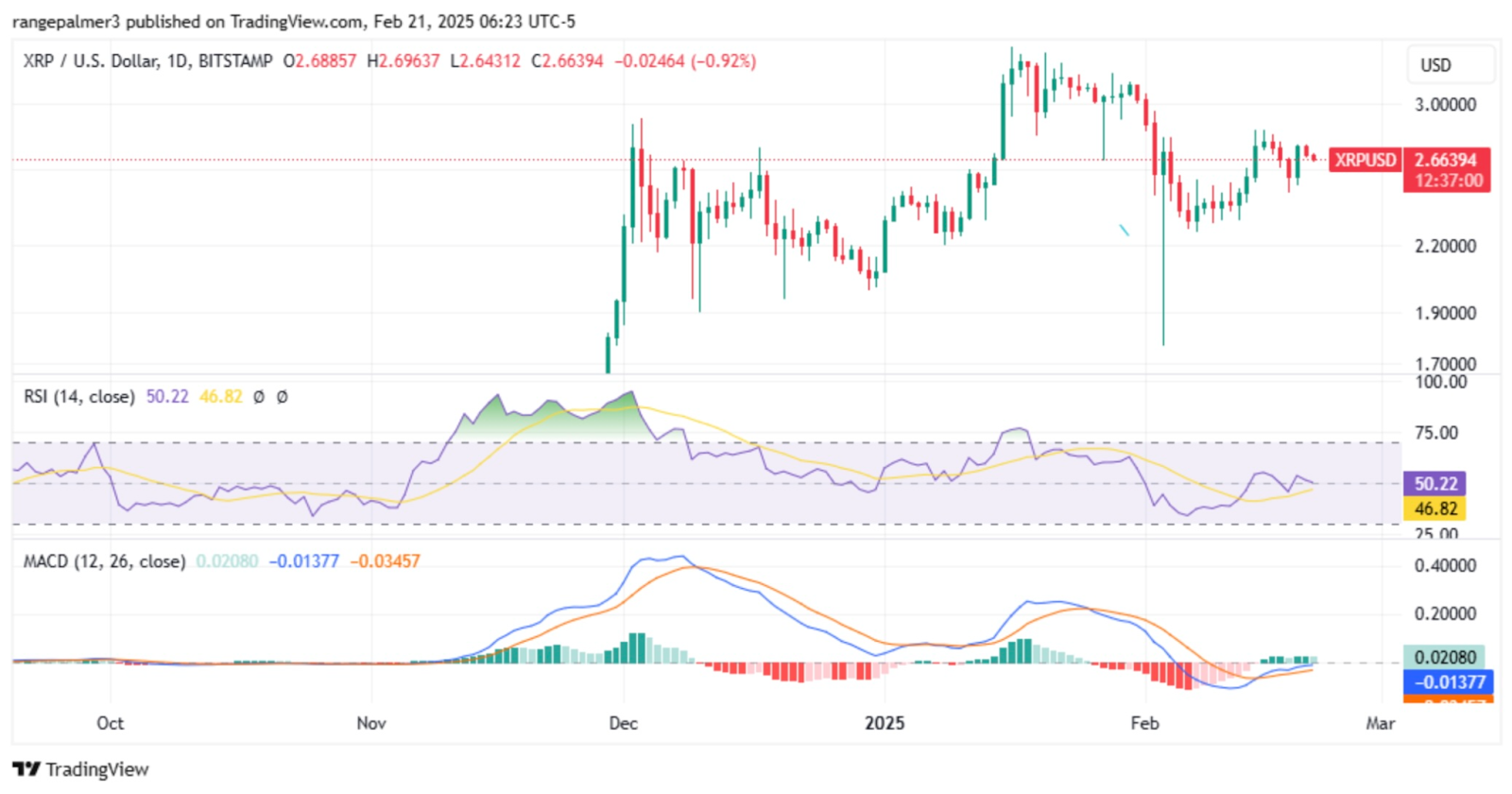Click the open value O2.68857
The width and height of the screenshot is (1512, 794).
319,61
